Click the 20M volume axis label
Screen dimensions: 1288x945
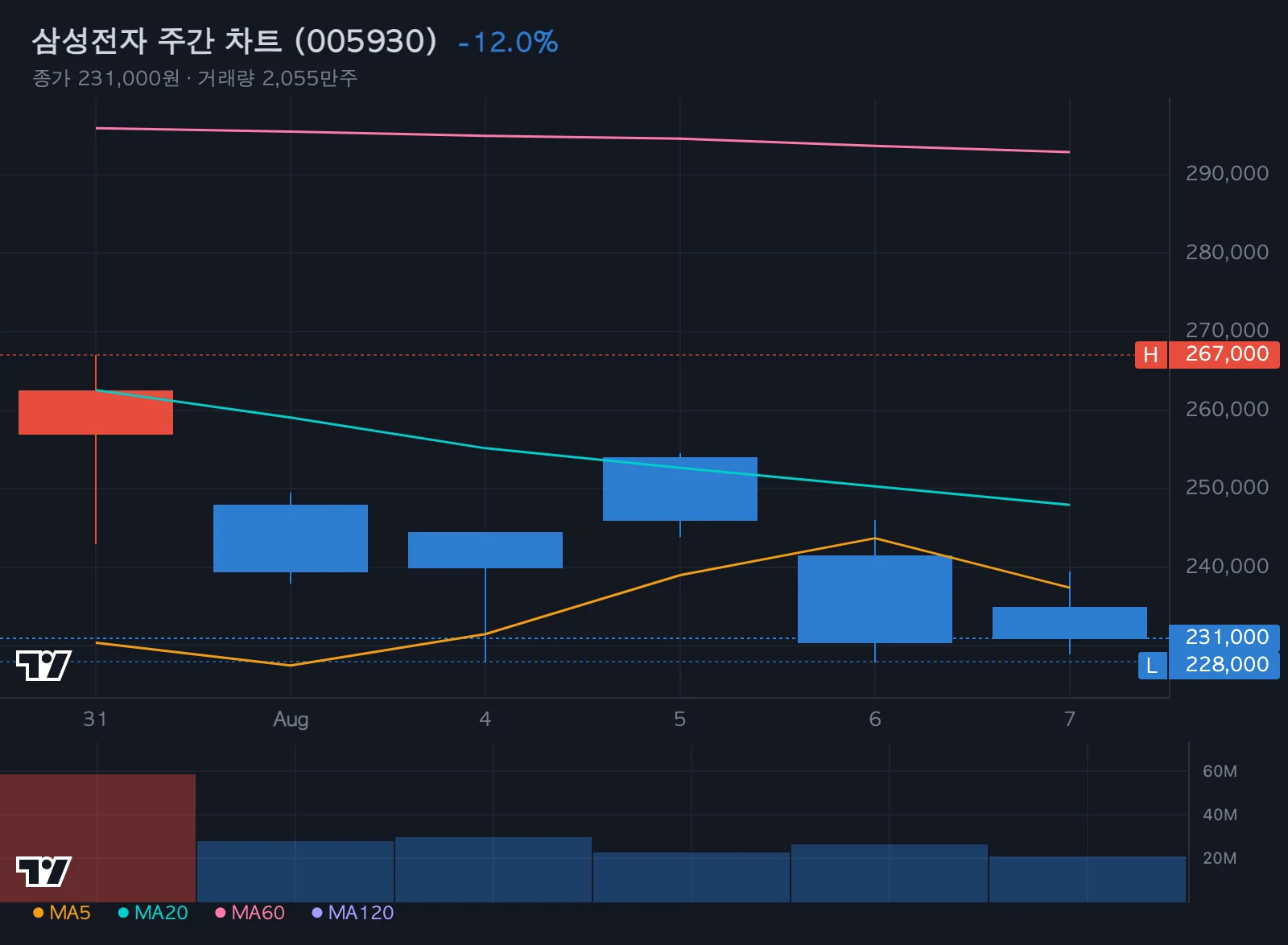[1220, 858]
